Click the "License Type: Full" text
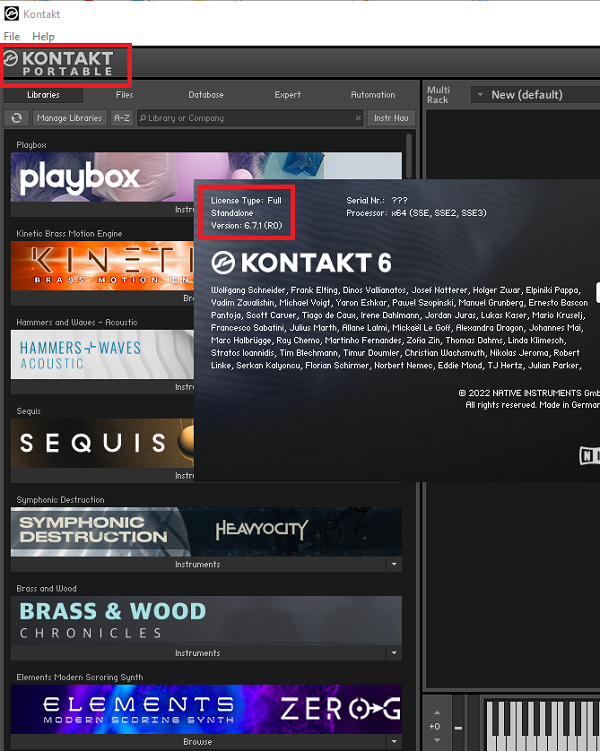The image size is (600, 751). pos(246,201)
